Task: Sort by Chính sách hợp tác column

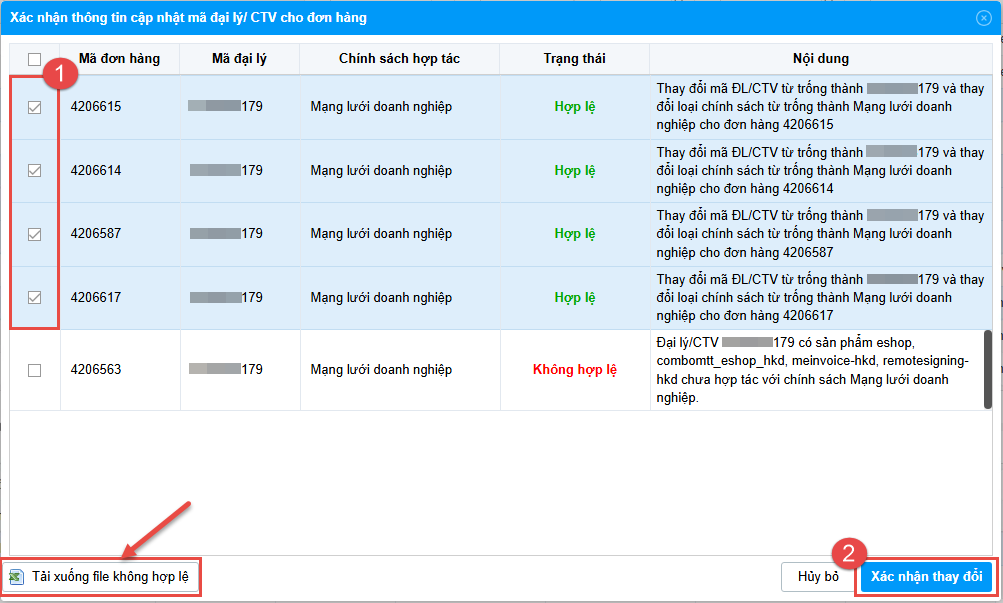Action: pyautogui.click(x=399, y=59)
